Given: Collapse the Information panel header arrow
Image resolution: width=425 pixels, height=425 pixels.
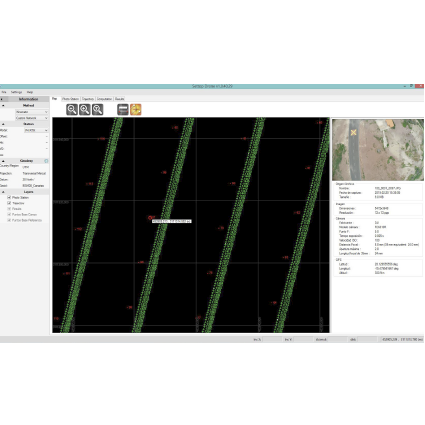Looking at the screenshot, I should pyautogui.click(x=2, y=99).
